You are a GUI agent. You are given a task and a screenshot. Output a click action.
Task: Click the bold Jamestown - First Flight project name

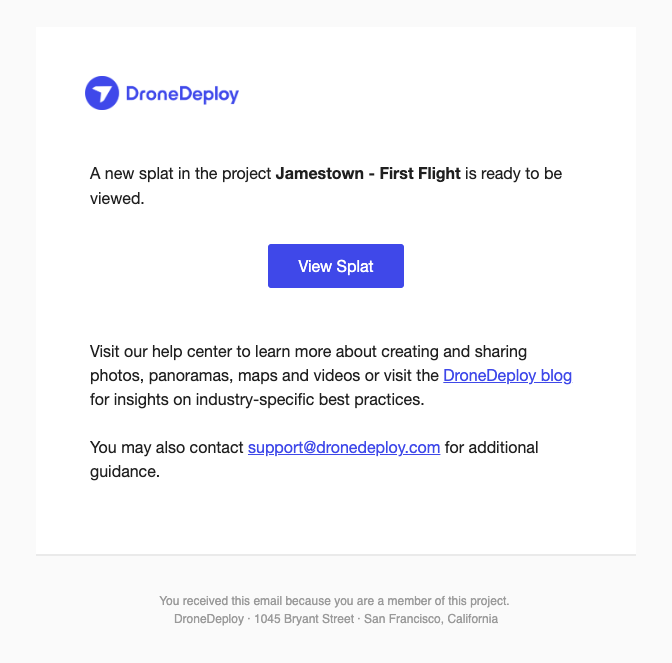368,174
